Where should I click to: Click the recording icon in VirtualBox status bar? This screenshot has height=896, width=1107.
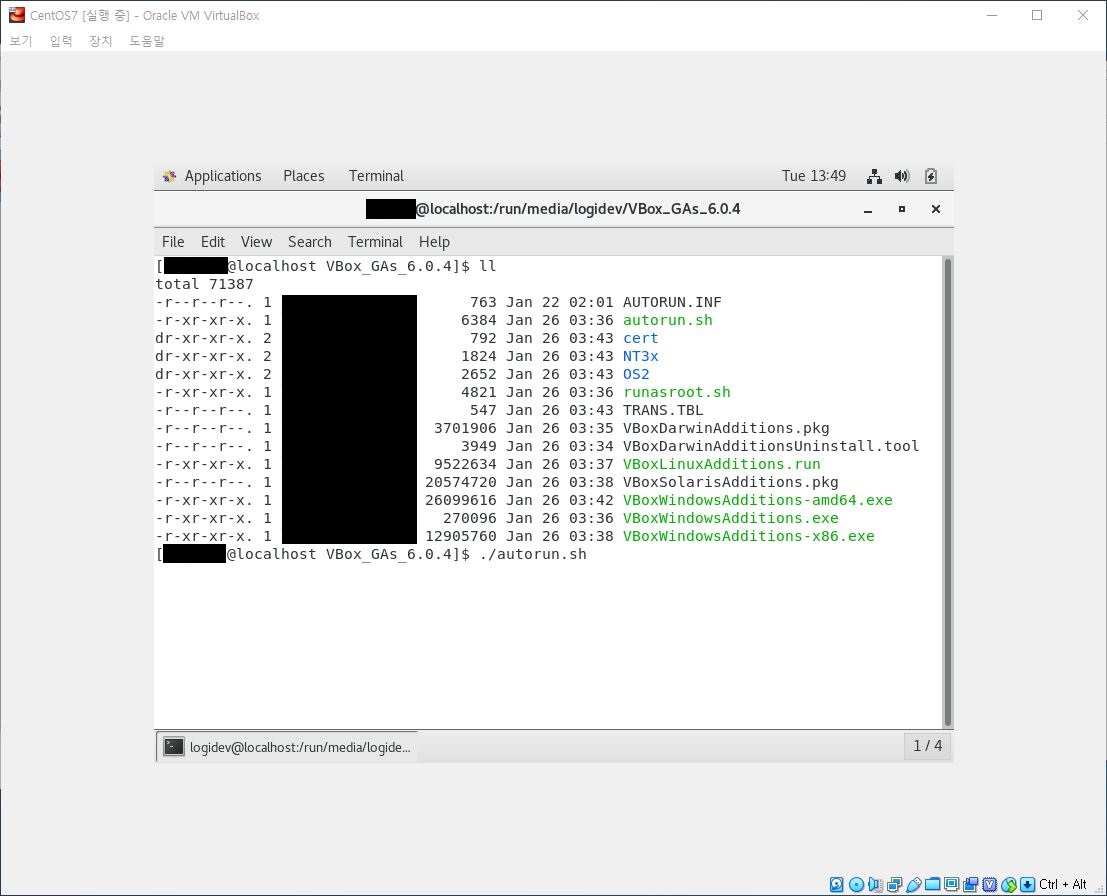pos(971,884)
